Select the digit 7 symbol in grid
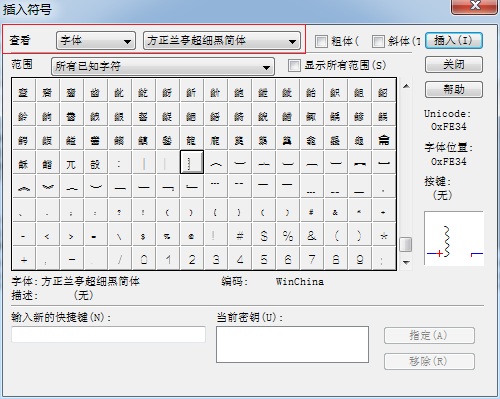Image resolution: width=500 pixels, height=399 pixels. (x=312, y=259)
